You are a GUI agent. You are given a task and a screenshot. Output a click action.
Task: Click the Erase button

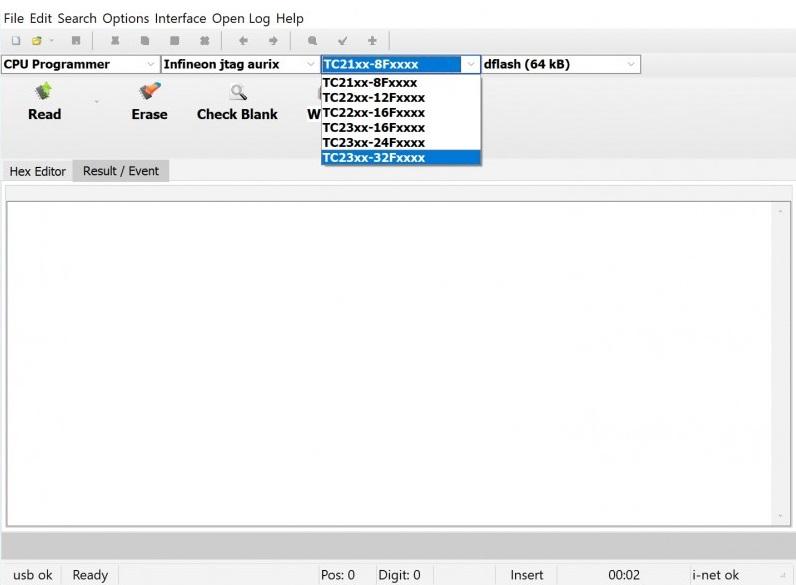[149, 102]
